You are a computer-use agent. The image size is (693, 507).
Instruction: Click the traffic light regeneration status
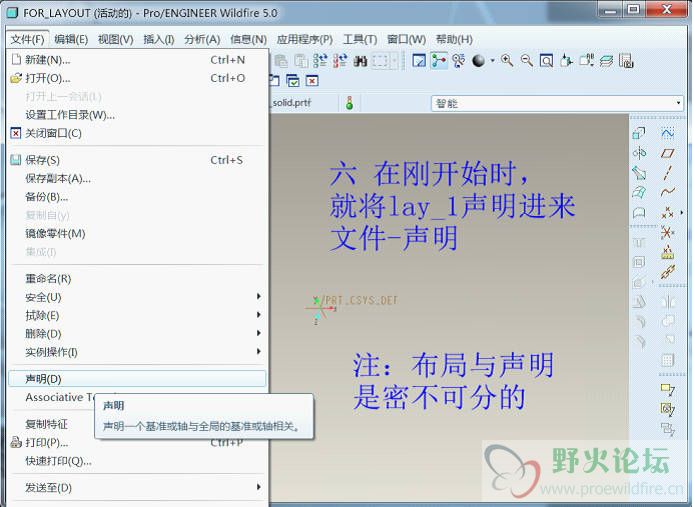coord(349,103)
